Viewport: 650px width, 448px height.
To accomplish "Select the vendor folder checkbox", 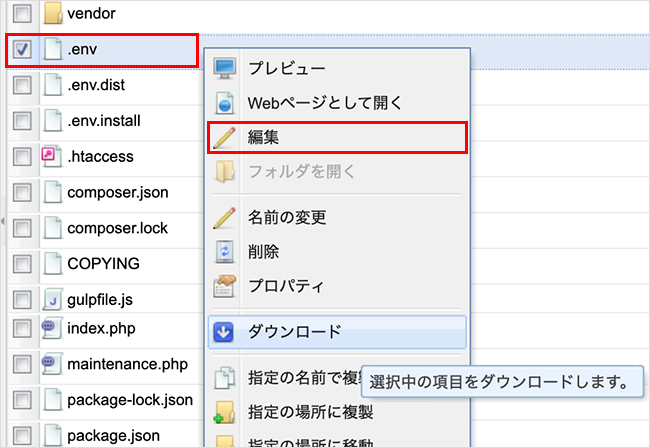I will (x=23, y=14).
